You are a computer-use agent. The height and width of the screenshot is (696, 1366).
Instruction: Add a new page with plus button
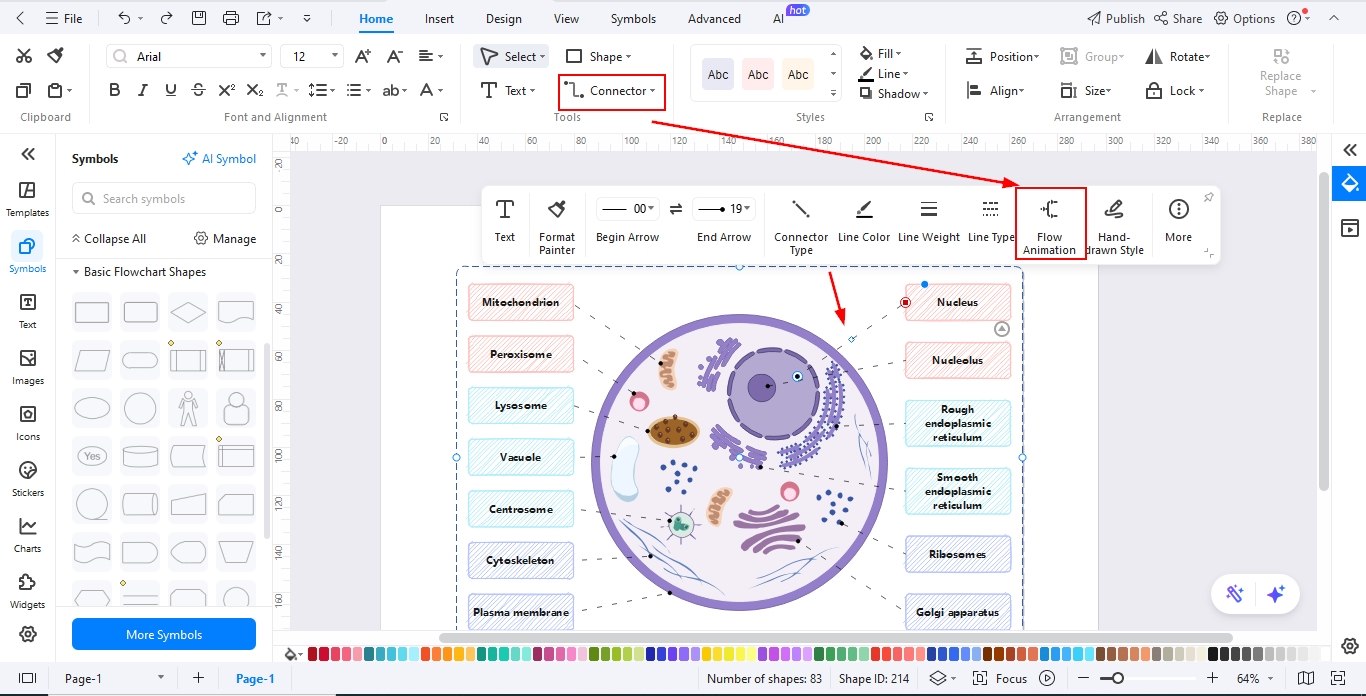tap(198, 678)
